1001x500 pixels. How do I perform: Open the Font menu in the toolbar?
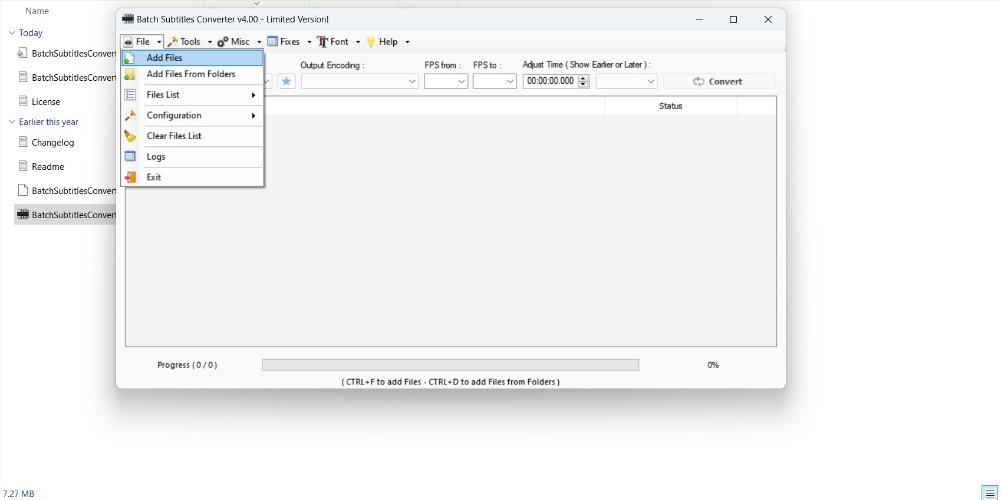tap(338, 42)
